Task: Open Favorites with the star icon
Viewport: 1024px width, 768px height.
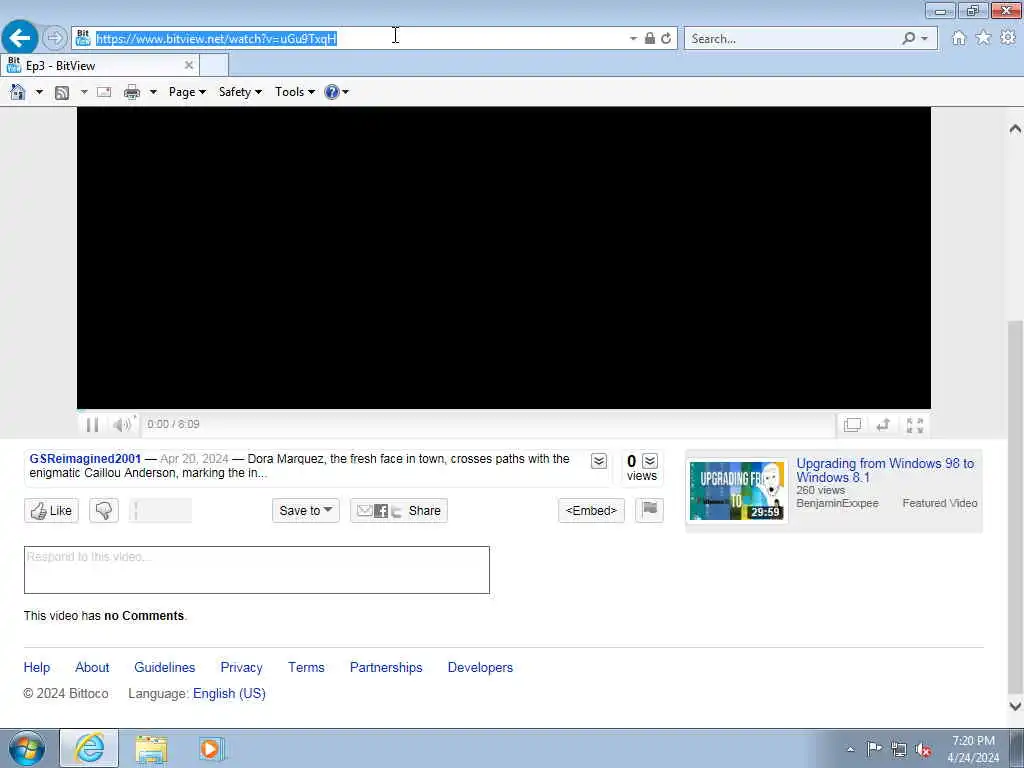Action: (x=984, y=38)
